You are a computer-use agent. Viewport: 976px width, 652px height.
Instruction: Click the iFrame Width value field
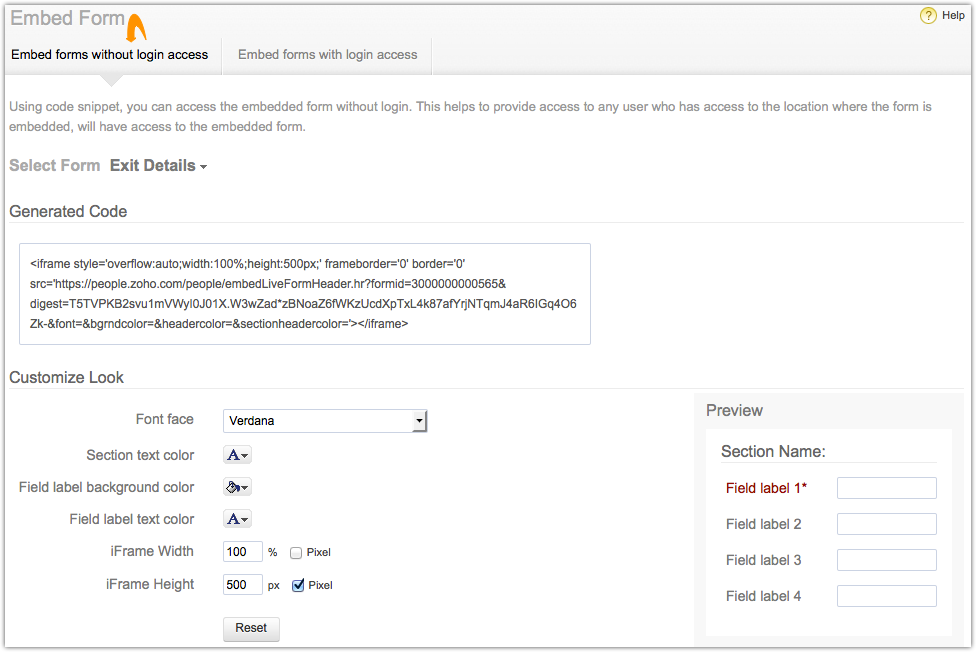click(242, 552)
